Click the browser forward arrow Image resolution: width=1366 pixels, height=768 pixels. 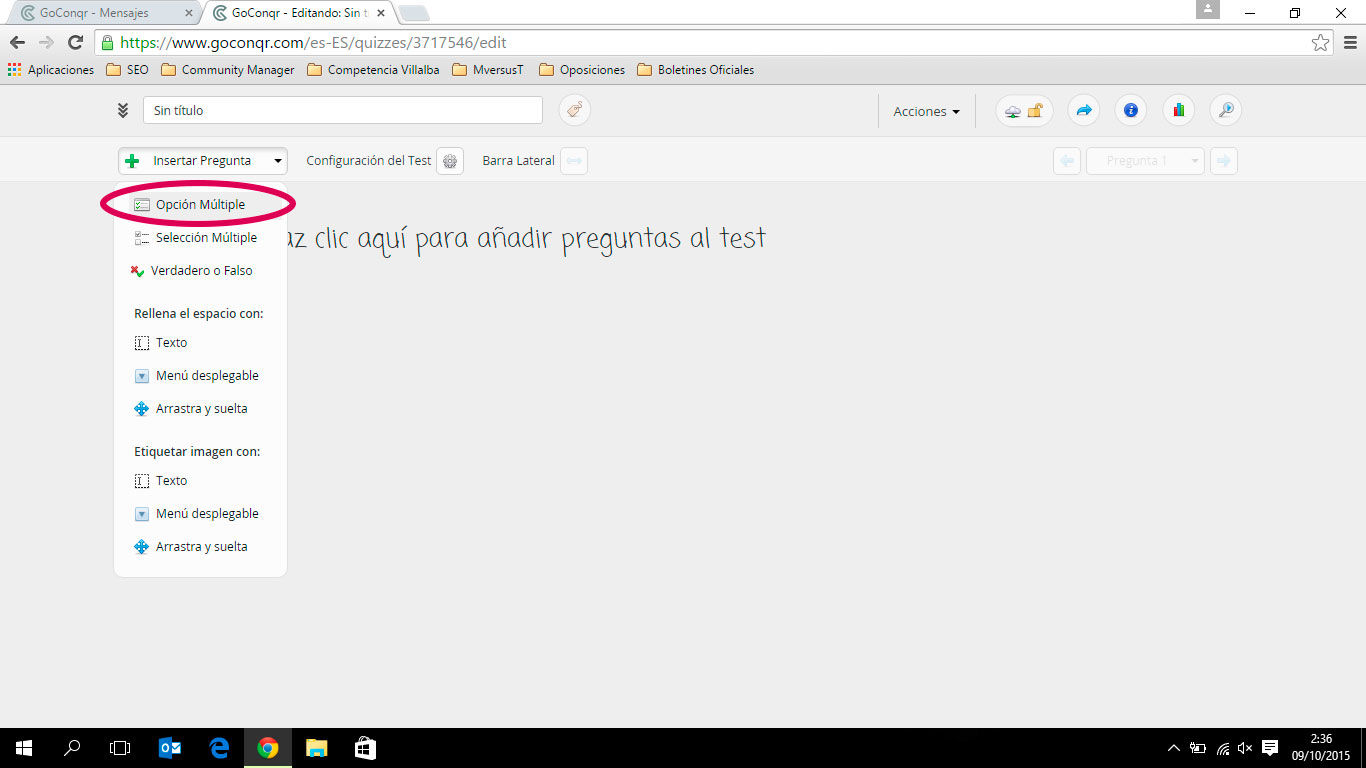(x=46, y=42)
